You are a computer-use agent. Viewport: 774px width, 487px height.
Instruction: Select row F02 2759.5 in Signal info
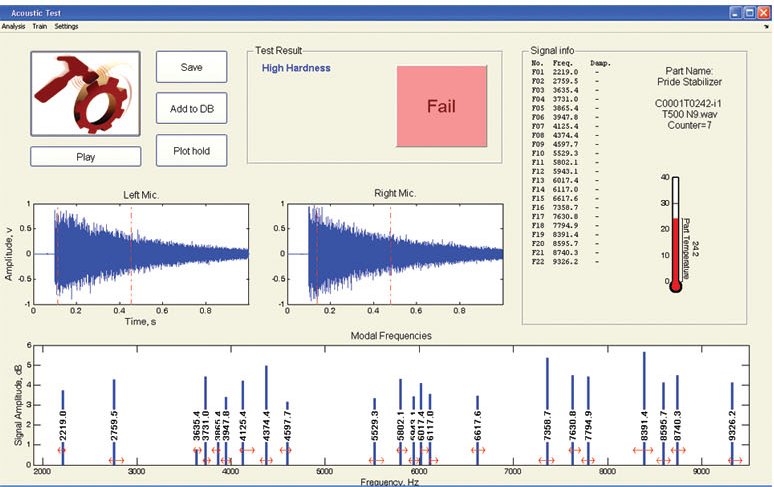click(x=566, y=81)
